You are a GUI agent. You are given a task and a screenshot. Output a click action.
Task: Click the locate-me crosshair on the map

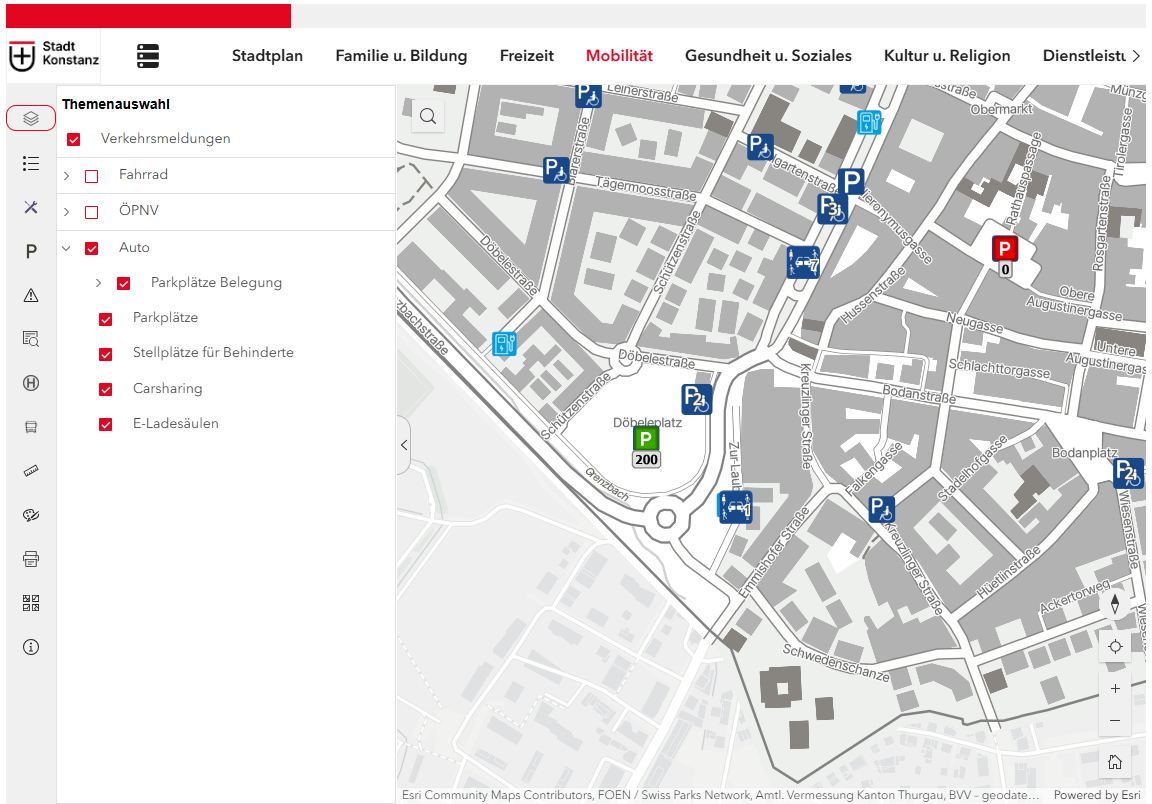tap(1115, 646)
